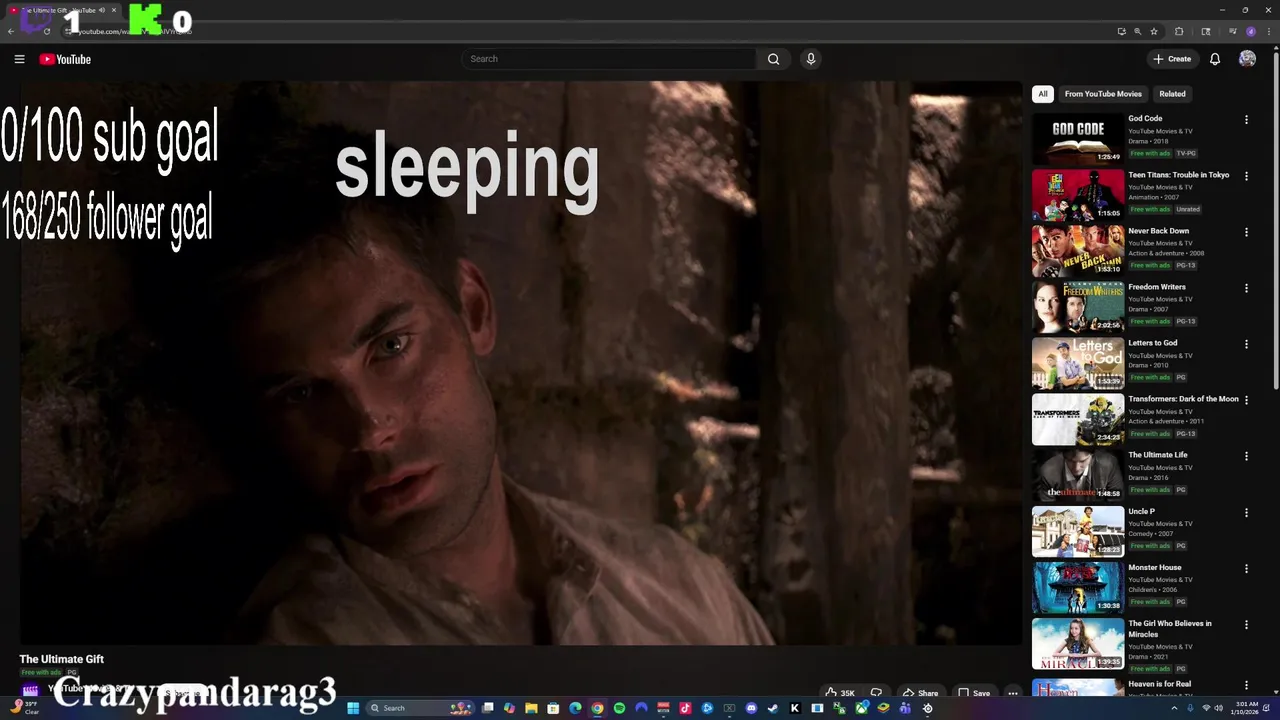
Task: Open Discord from the taskbar
Action: pyautogui.click(x=751, y=708)
